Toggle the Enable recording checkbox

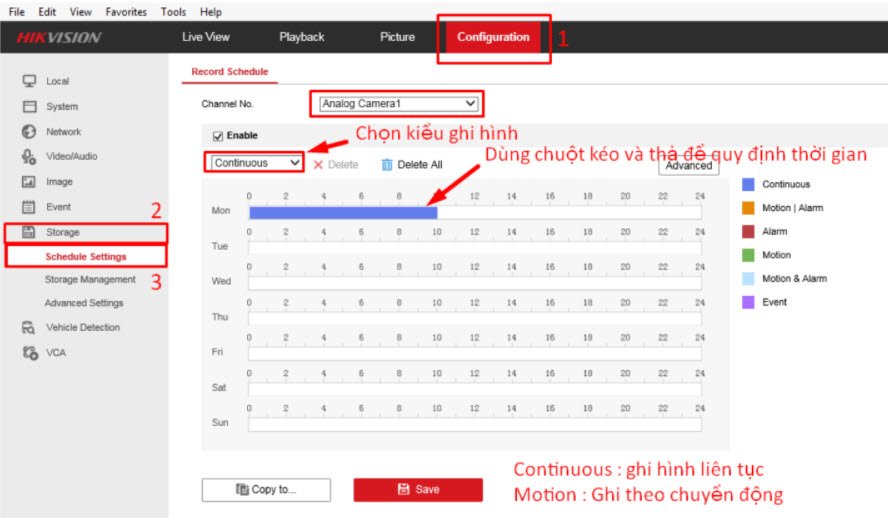[218, 136]
